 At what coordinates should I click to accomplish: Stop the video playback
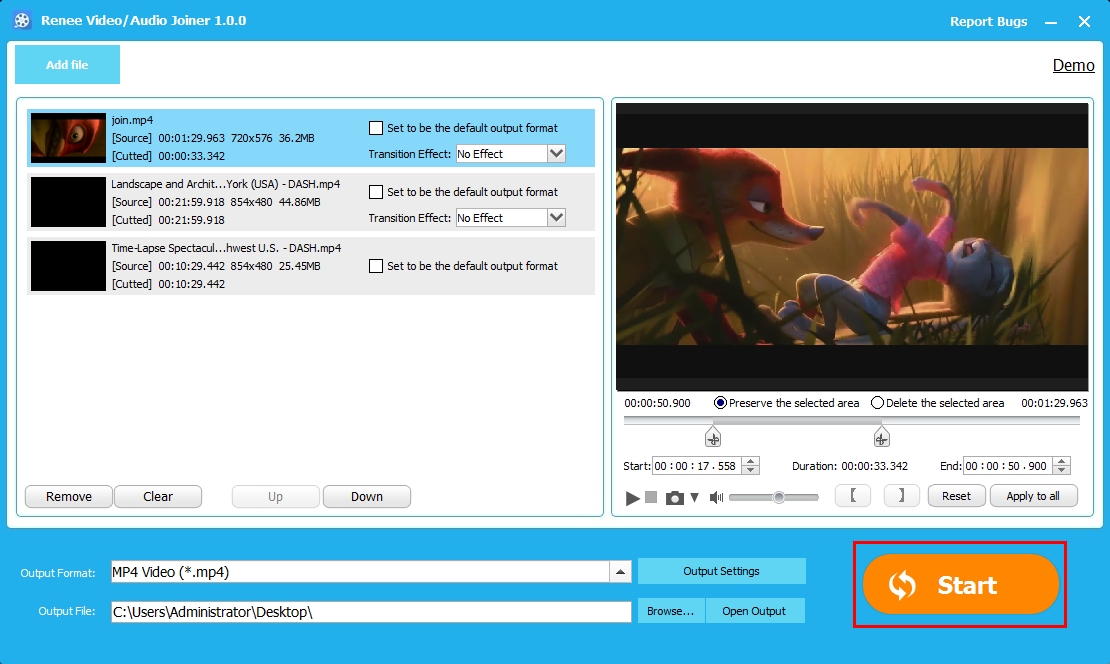tap(651, 497)
